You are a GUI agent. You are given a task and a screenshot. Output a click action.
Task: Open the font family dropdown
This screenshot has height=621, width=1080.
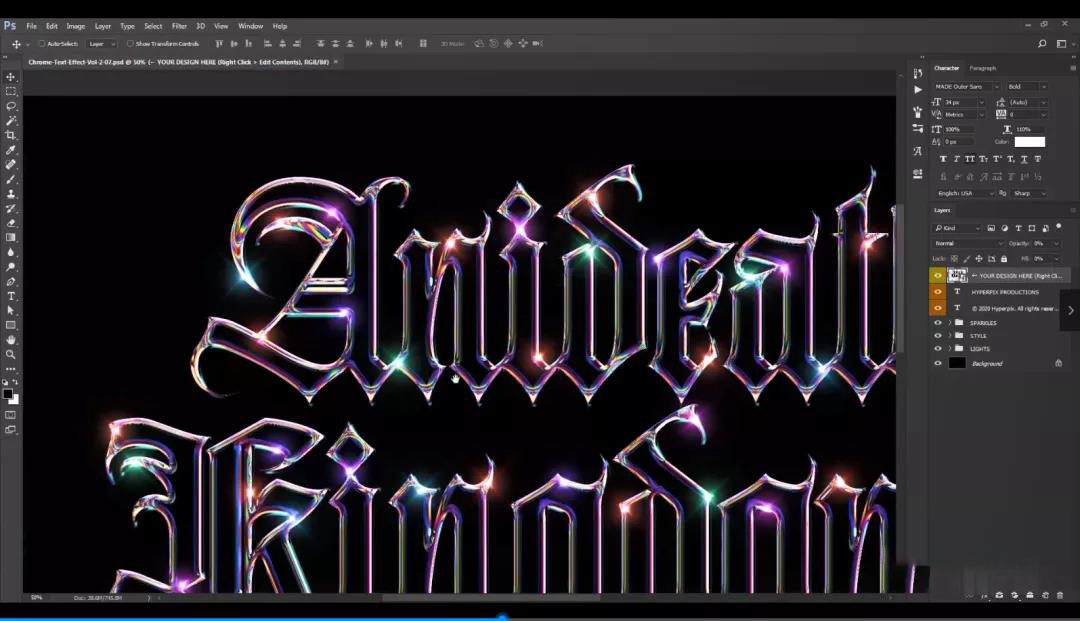click(x=967, y=87)
